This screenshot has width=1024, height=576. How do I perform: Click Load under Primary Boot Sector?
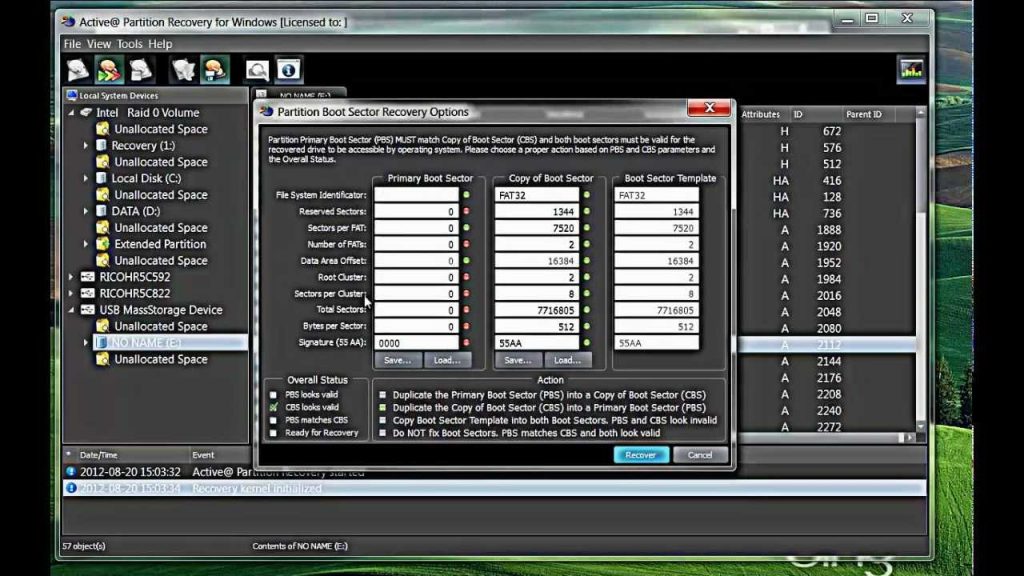(x=447, y=360)
